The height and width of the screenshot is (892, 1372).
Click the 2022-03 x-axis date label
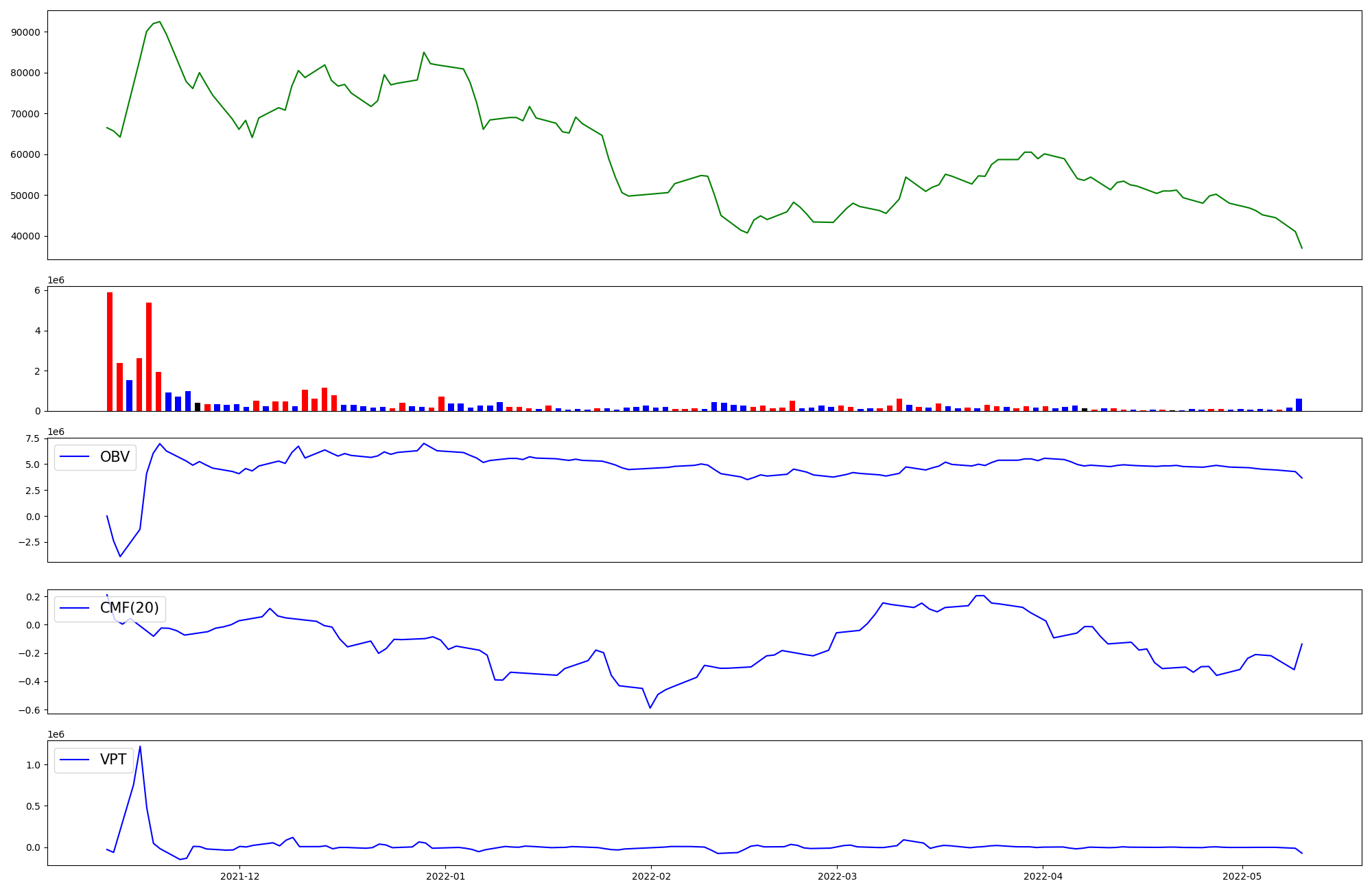coord(837,876)
